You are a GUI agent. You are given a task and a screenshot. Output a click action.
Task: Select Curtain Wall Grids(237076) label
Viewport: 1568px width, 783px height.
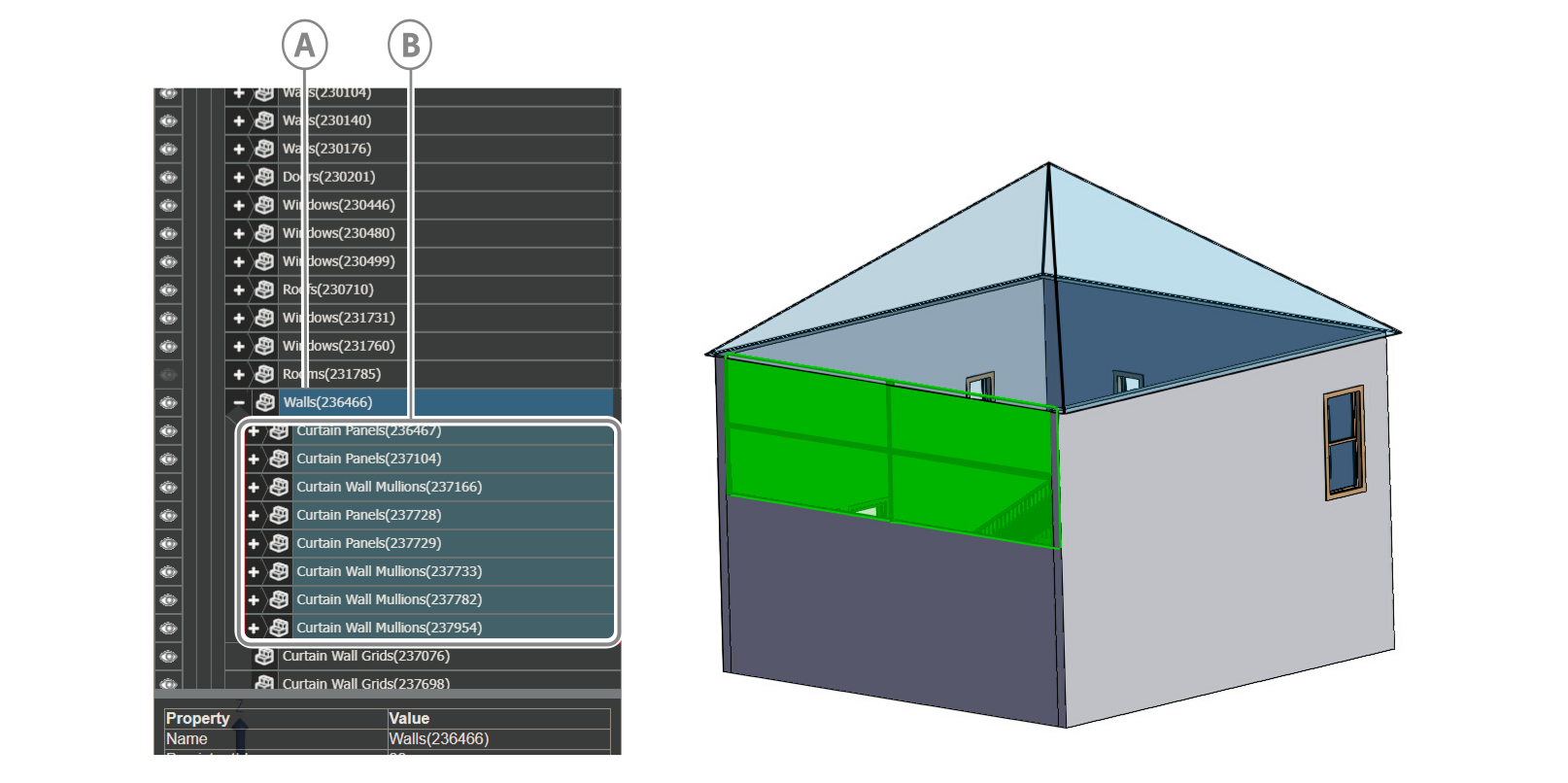coord(365,656)
